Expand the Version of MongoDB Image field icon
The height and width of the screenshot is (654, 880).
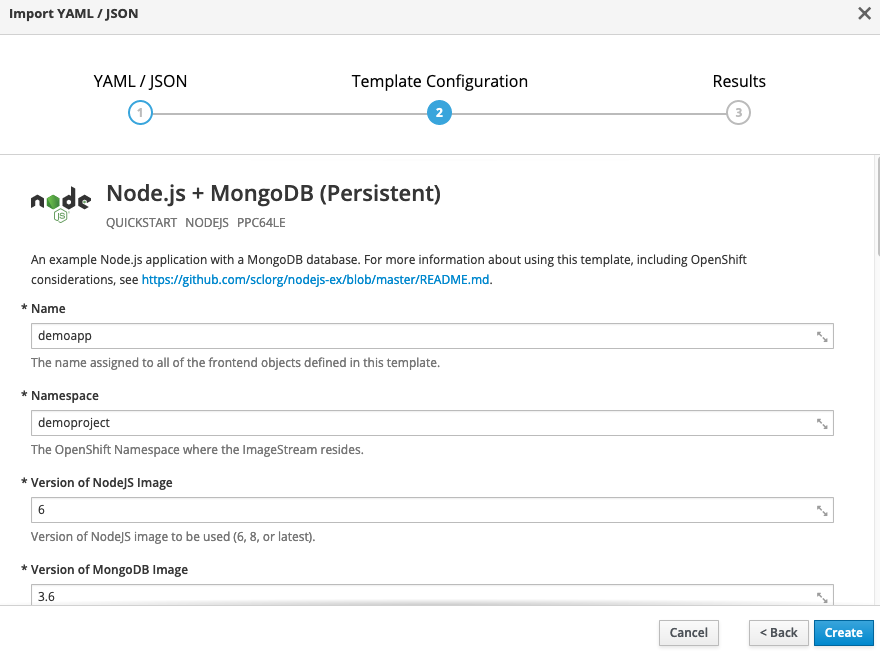[822, 598]
